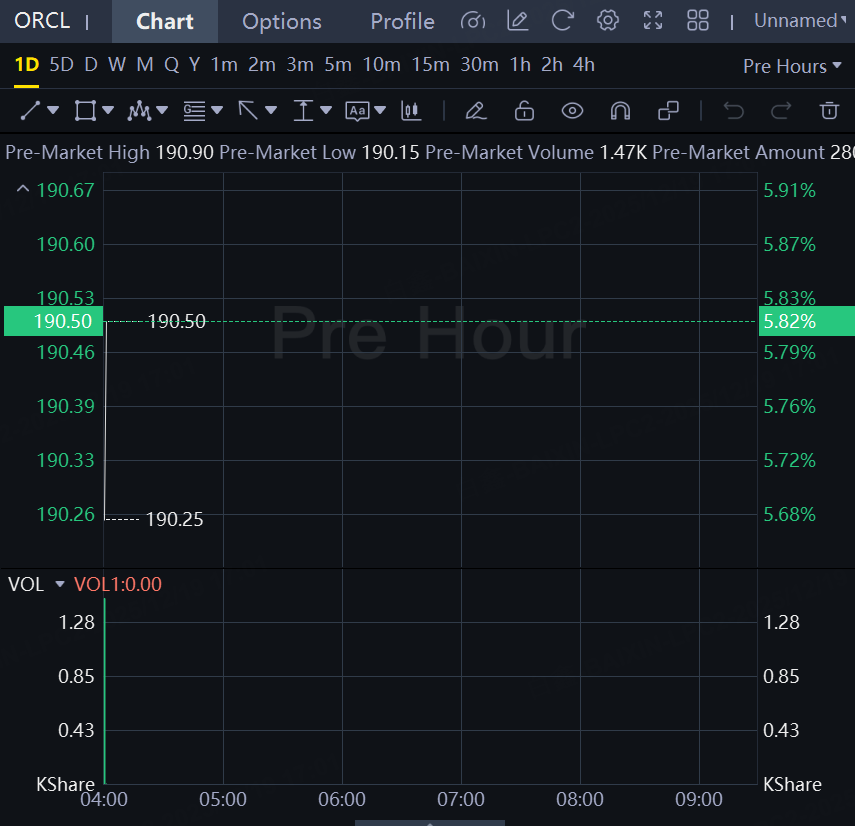Choose the 2m interval

click(262, 65)
